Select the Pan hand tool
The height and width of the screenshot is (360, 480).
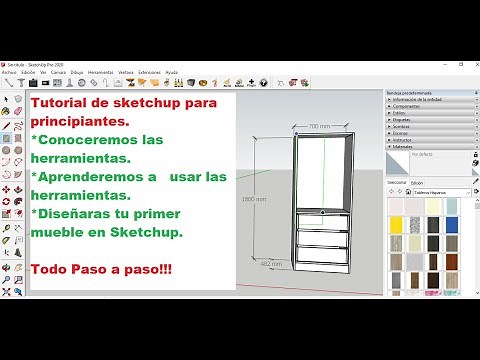(18, 268)
